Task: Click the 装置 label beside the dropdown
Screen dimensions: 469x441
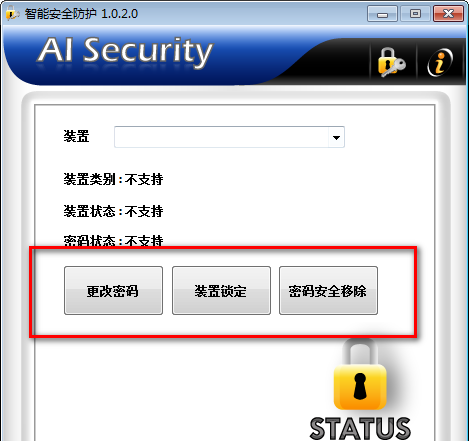Action: click(x=76, y=136)
